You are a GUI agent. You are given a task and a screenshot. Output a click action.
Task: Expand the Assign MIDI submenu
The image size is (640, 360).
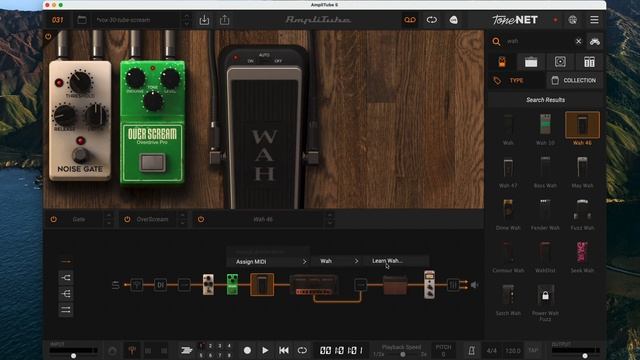click(x=268, y=261)
